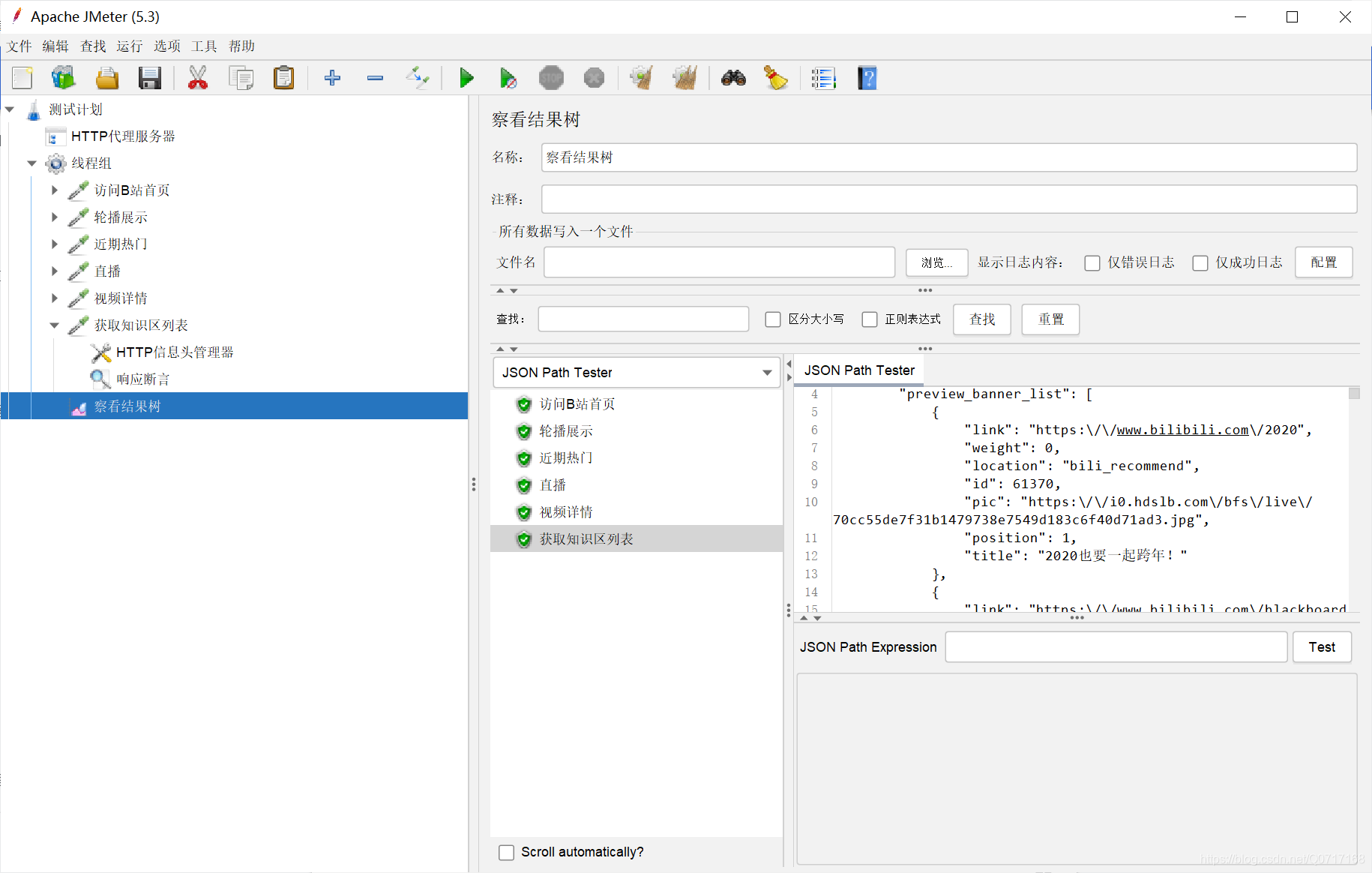Toggle the 仅成功日志 checkbox
Screen dimensions: 1372x873
1200,263
